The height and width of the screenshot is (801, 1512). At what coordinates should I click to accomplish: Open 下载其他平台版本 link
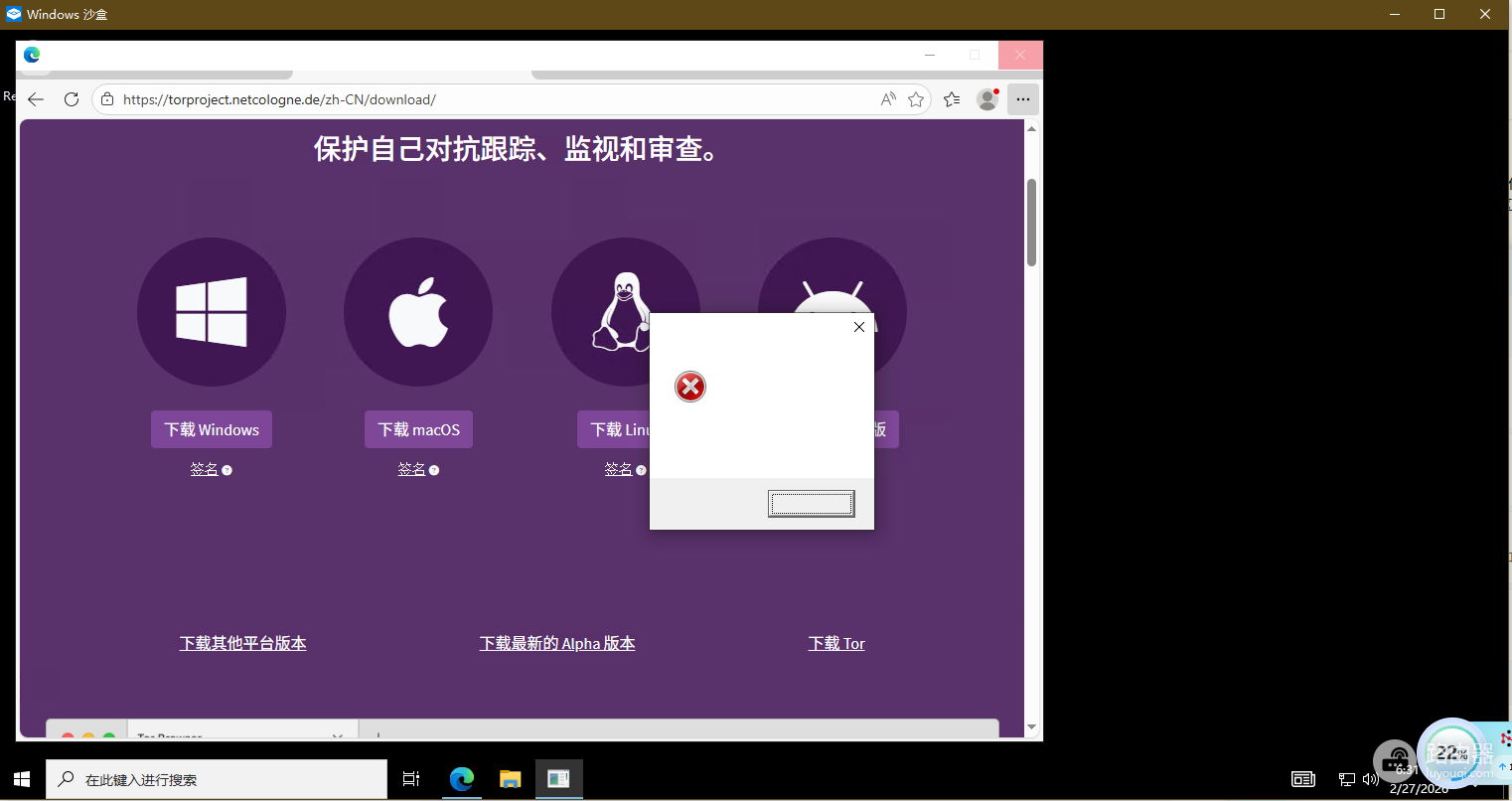[x=242, y=644]
